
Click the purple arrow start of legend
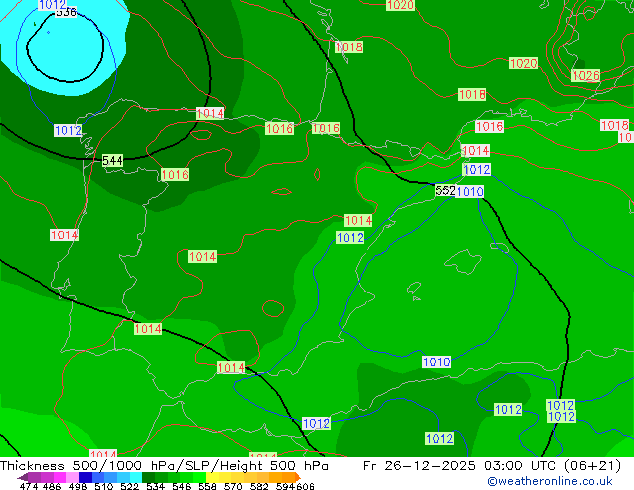pyautogui.click(x=22, y=477)
